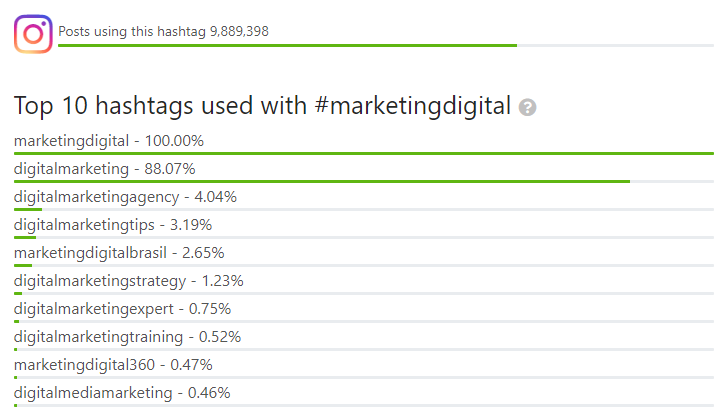Click the posts using this hashtag text

163,32
